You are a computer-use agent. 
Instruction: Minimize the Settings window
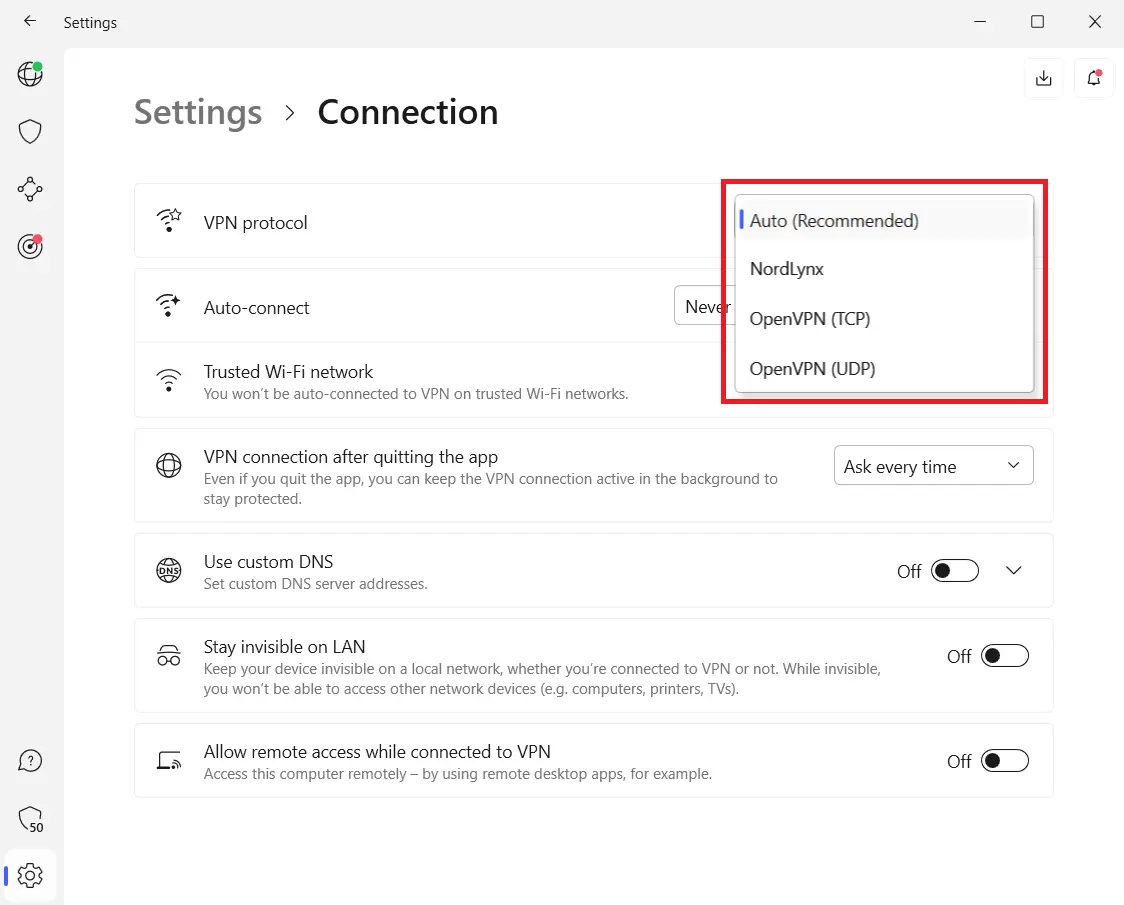pos(980,22)
